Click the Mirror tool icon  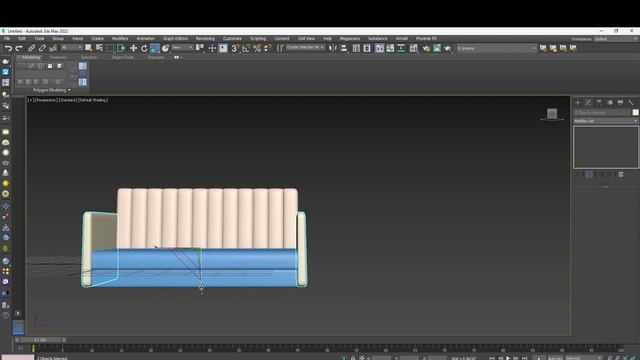click(x=333, y=48)
